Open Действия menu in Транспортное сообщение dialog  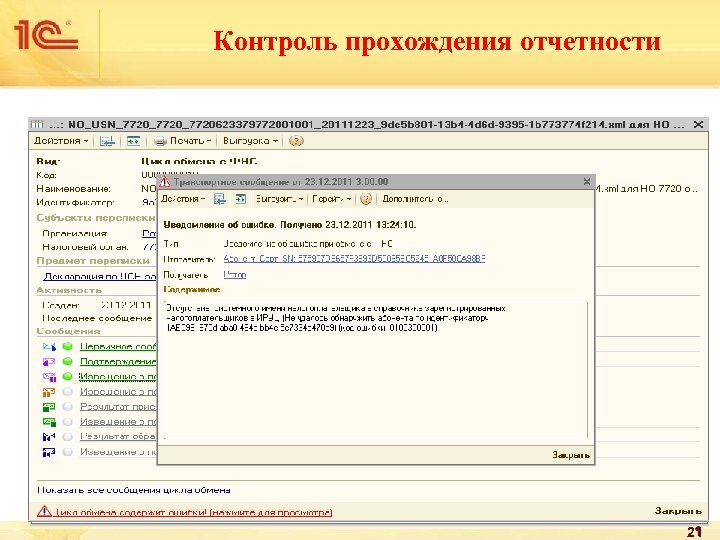tap(183, 199)
